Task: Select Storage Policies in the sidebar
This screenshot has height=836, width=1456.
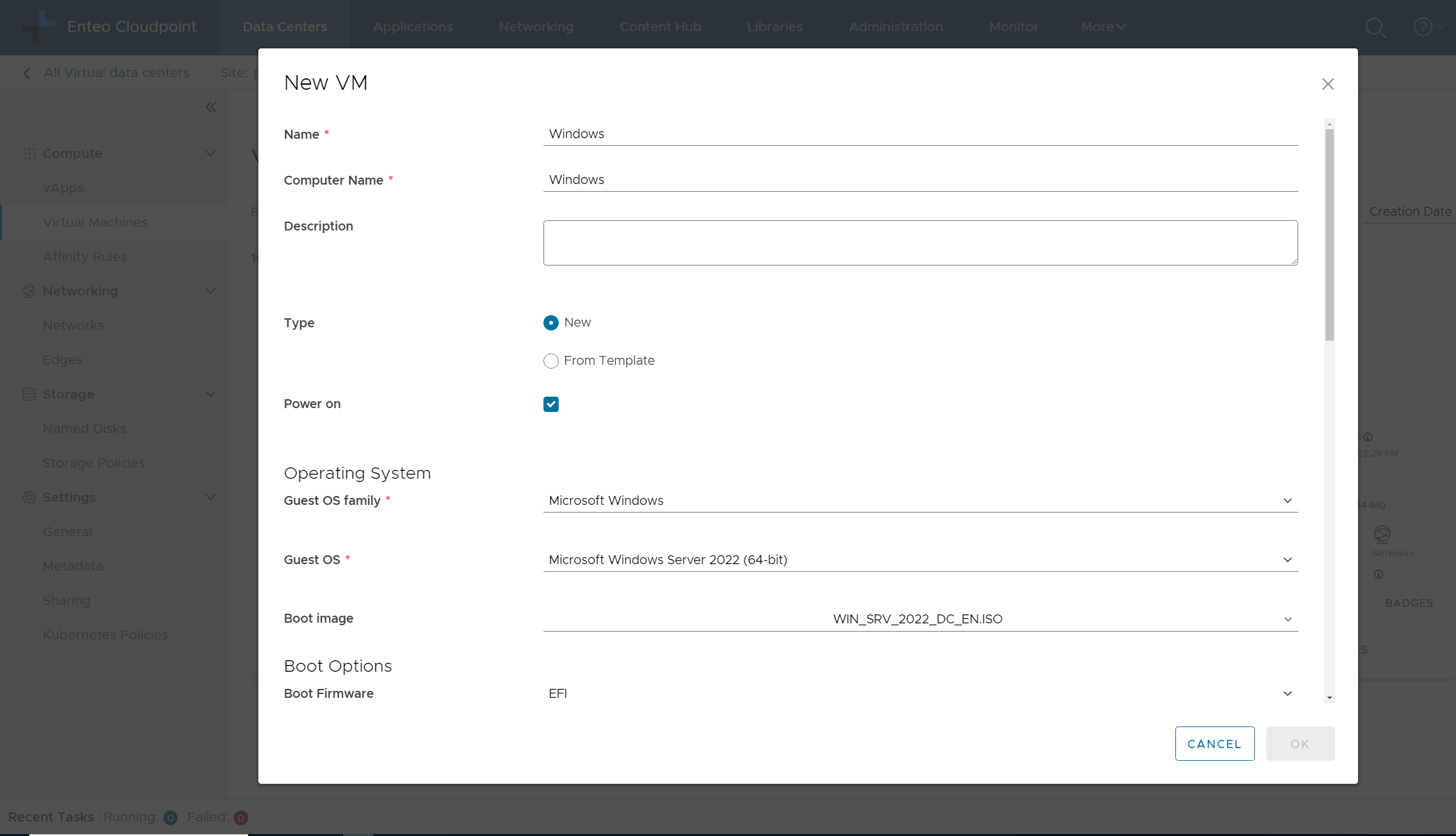Action: [94, 463]
